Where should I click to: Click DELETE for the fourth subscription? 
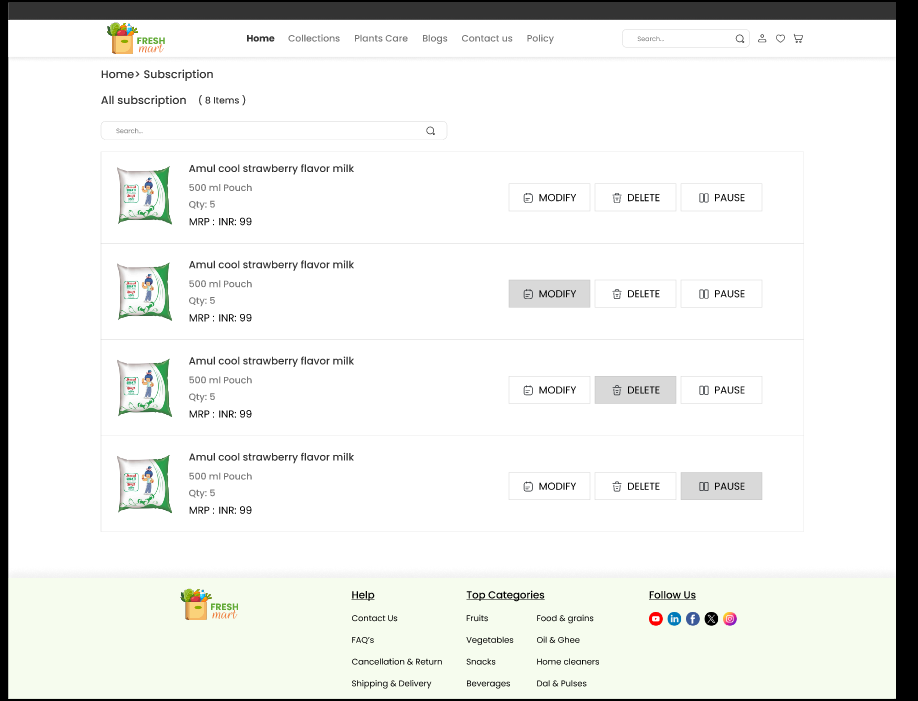[635, 486]
